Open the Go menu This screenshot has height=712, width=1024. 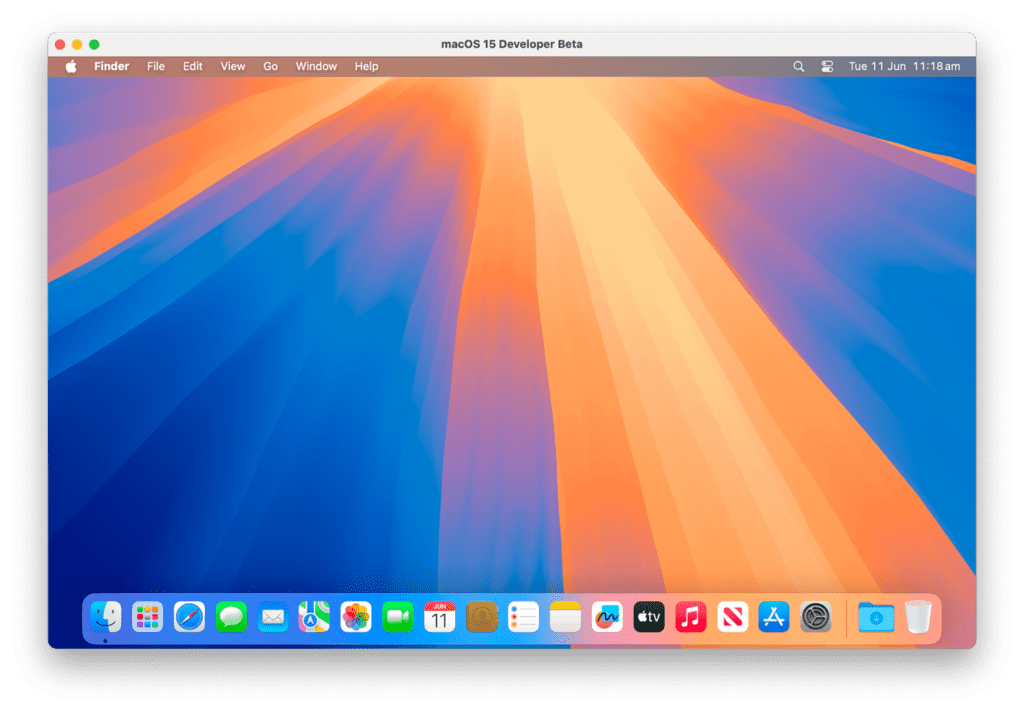tap(270, 66)
